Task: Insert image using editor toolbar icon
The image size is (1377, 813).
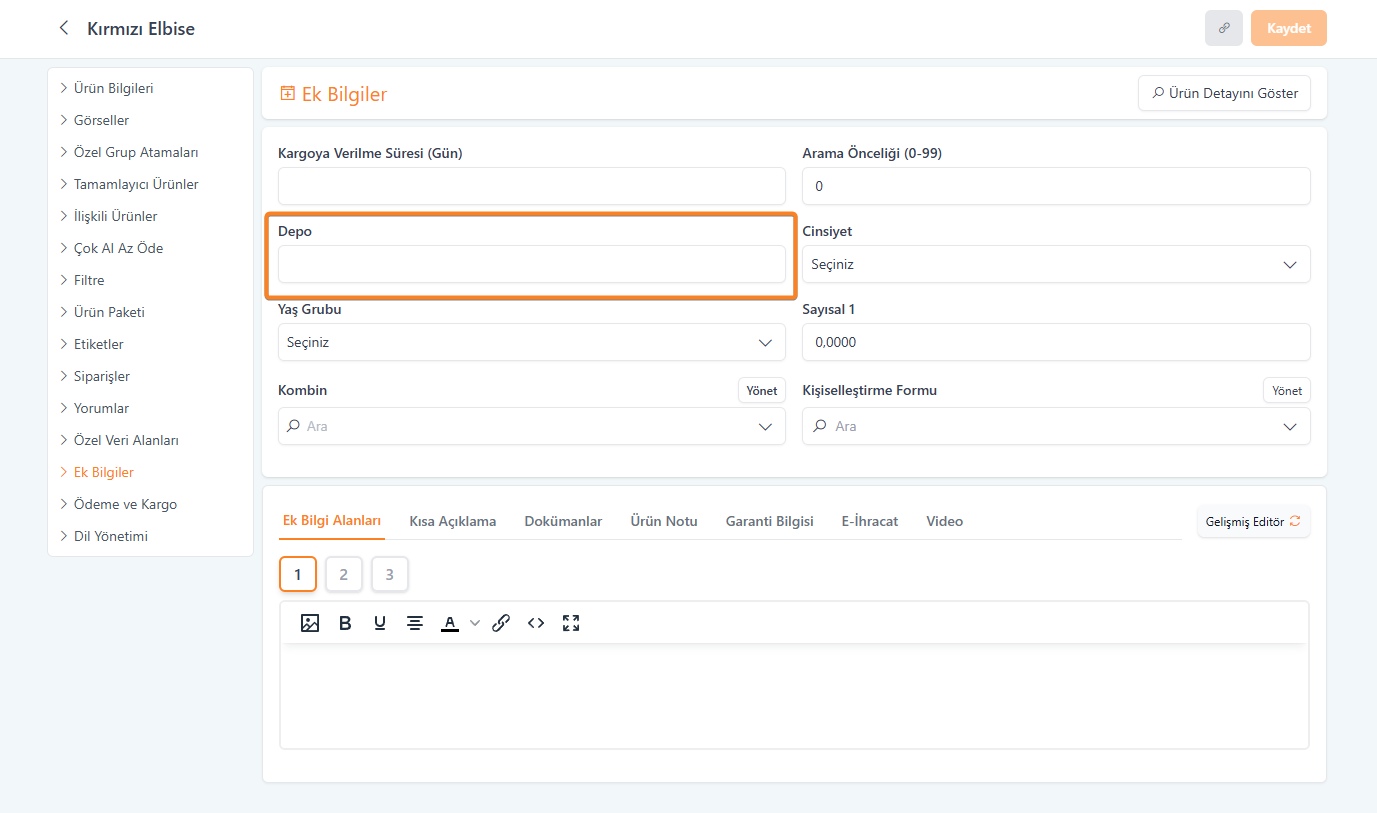Action: (x=310, y=623)
